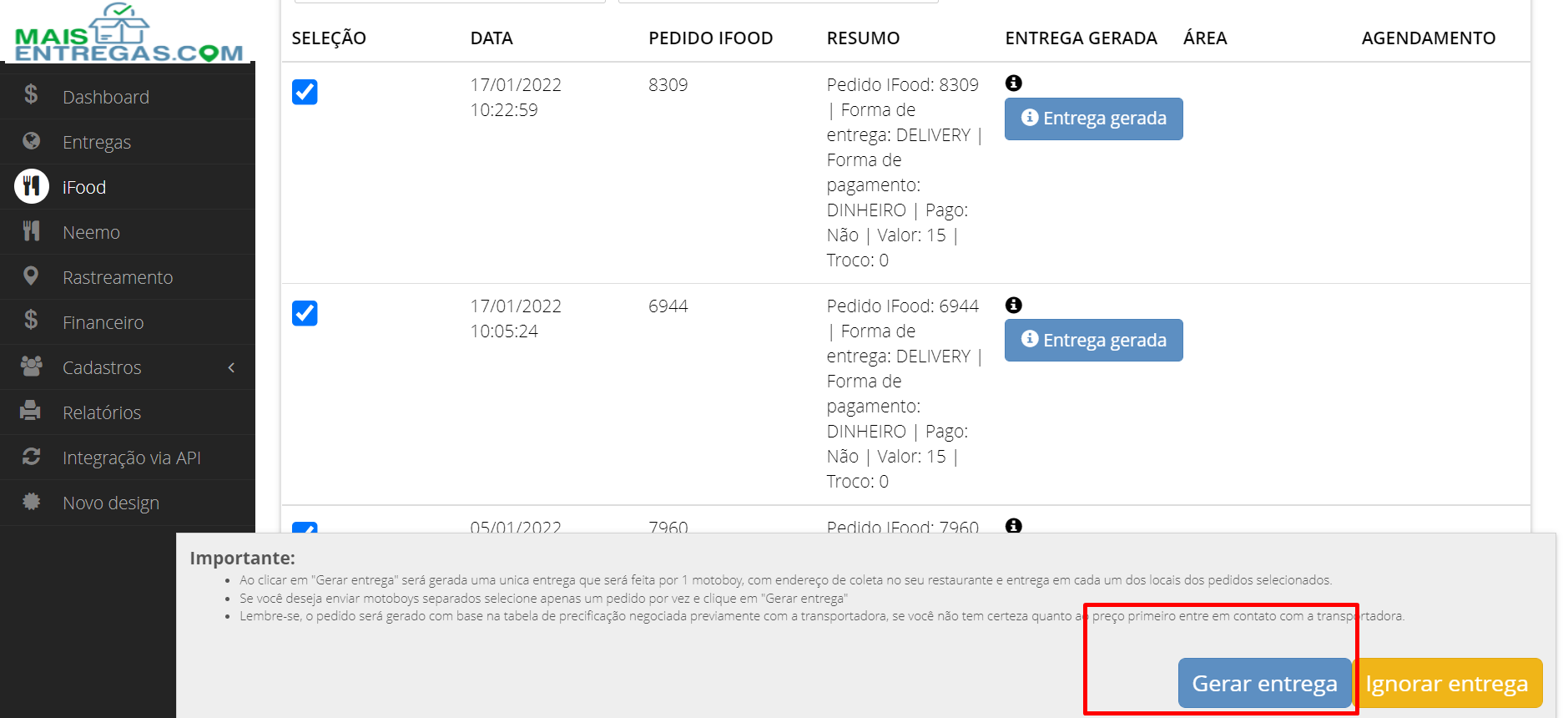Click the Rastreamento map pin icon
The image size is (1568, 718).
point(31,276)
